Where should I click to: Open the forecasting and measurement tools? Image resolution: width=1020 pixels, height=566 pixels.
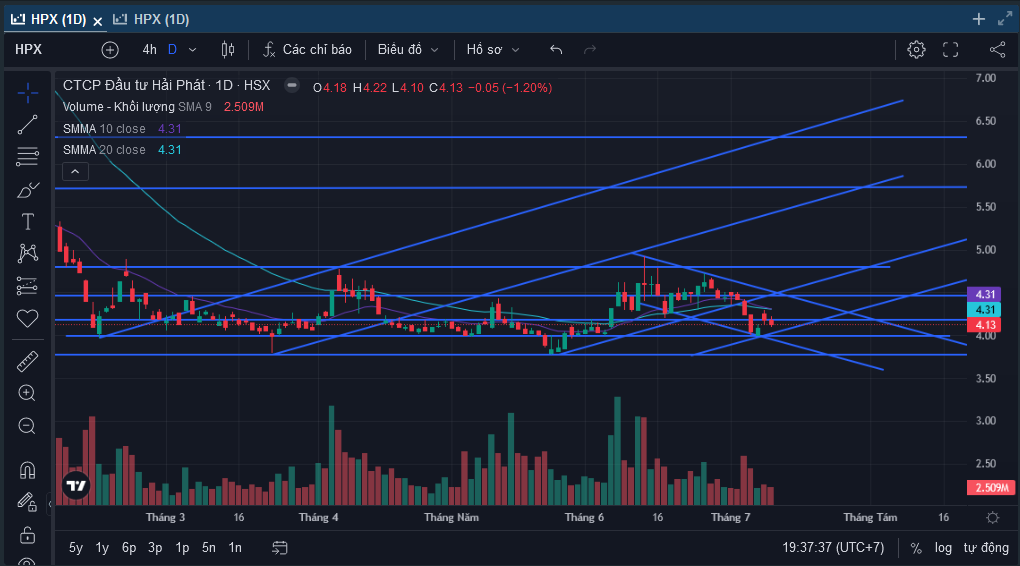[27, 286]
